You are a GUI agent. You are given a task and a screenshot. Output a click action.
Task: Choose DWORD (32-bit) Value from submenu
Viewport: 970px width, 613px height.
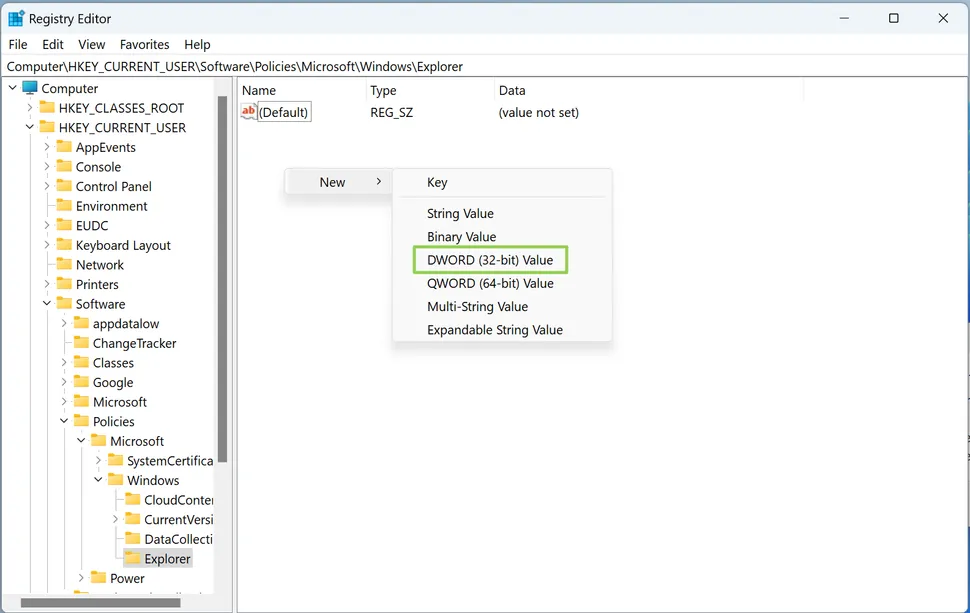[x=489, y=260]
